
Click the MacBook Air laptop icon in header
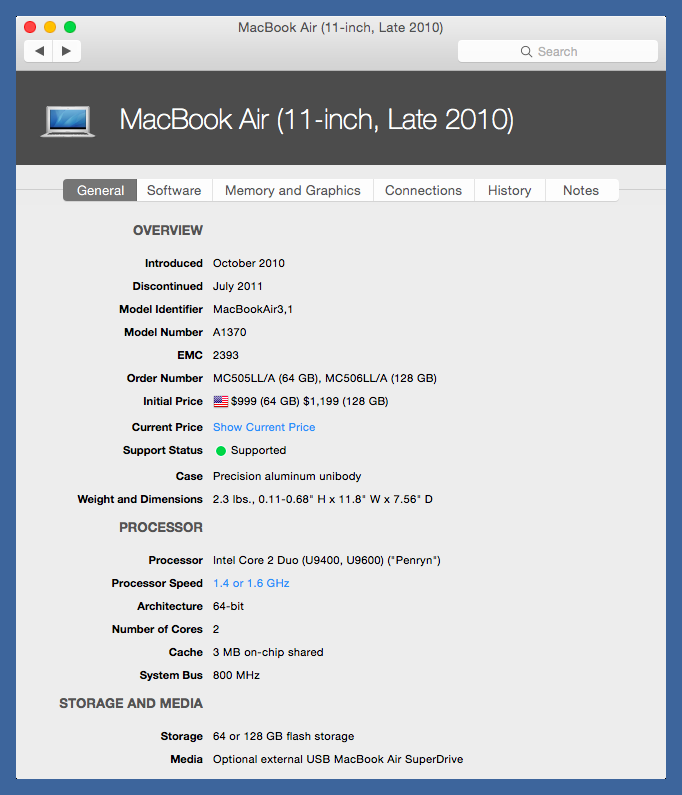68,120
